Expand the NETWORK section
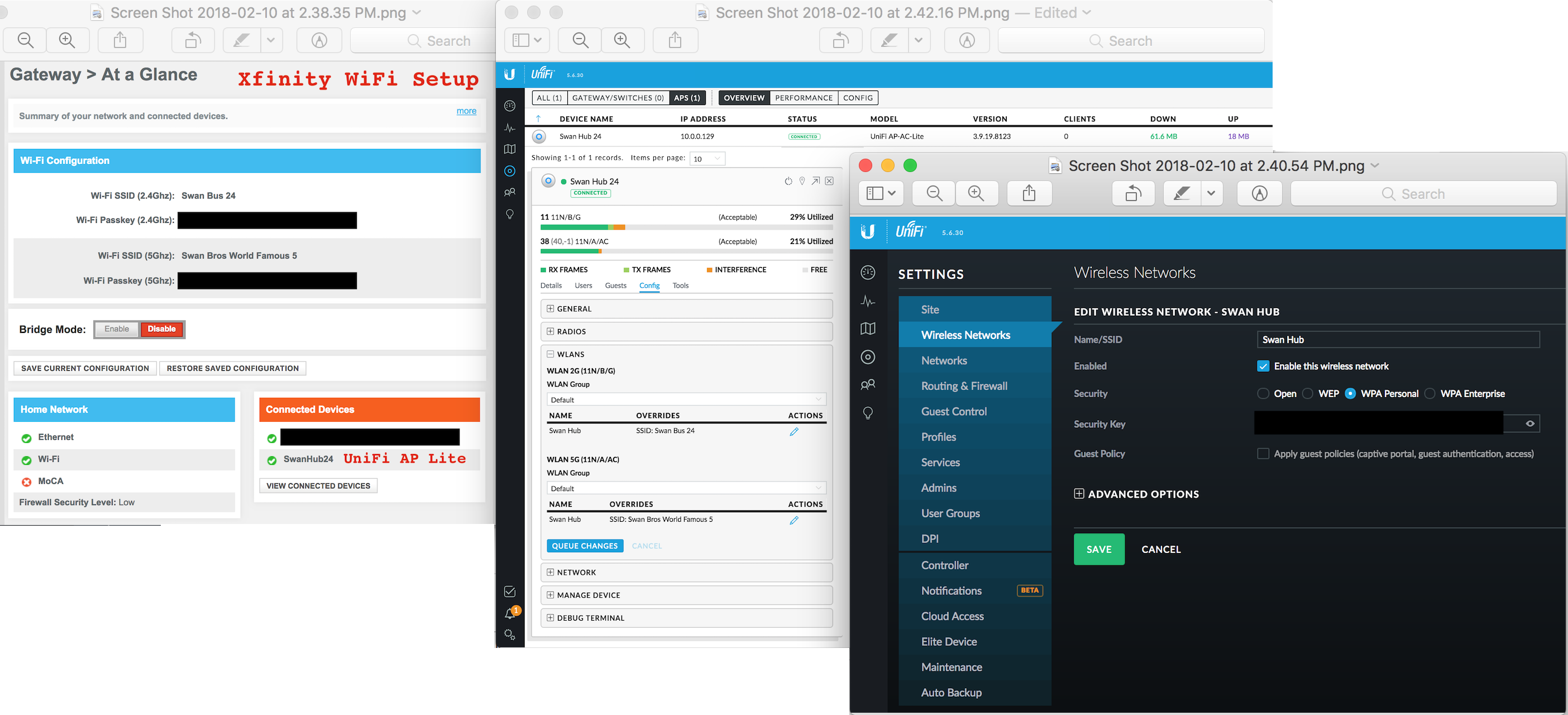This screenshot has height=715, width=1568. click(686, 573)
